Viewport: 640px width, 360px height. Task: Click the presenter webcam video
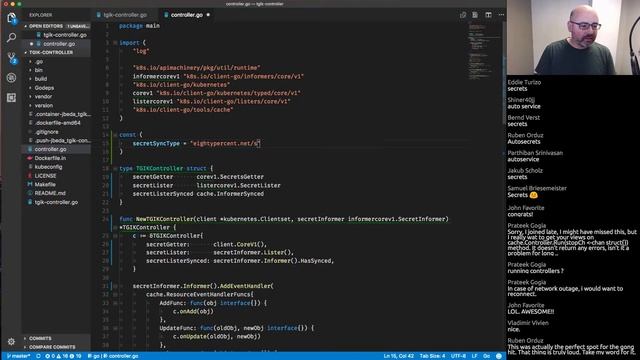point(573,37)
